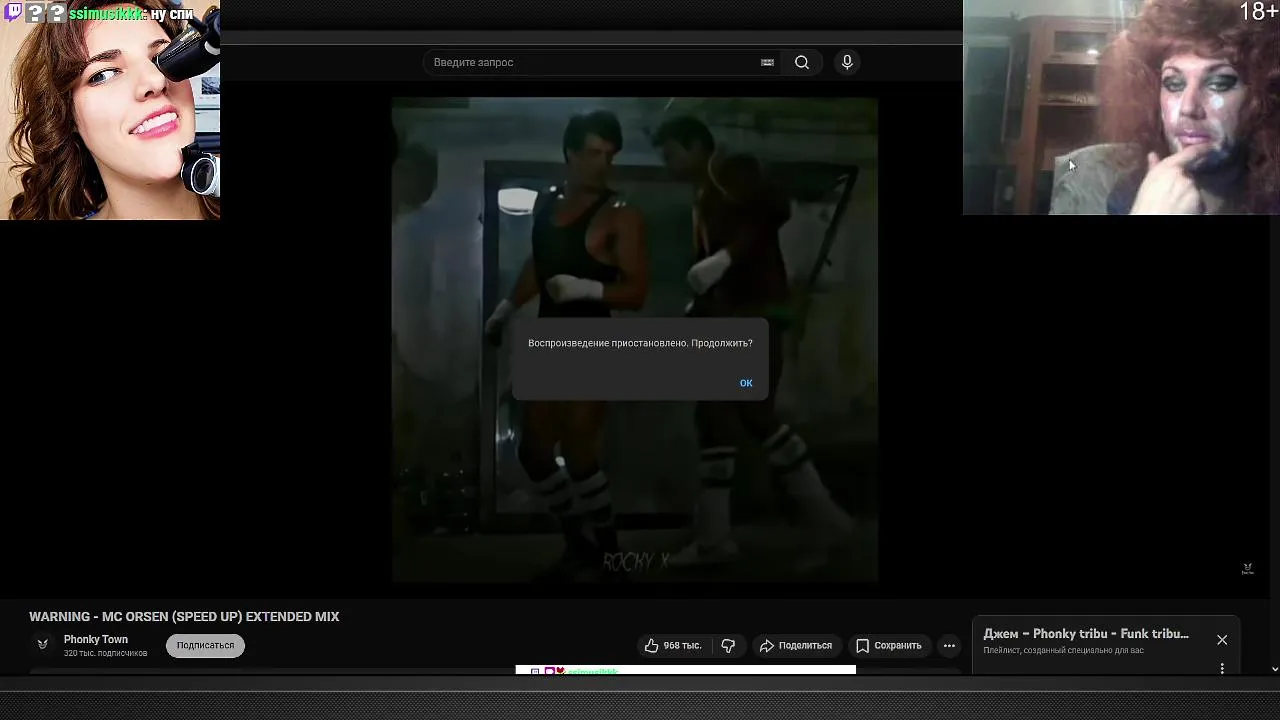The image size is (1280, 720).
Task: Dislike the video with thumbs down
Action: (x=728, y=646)
